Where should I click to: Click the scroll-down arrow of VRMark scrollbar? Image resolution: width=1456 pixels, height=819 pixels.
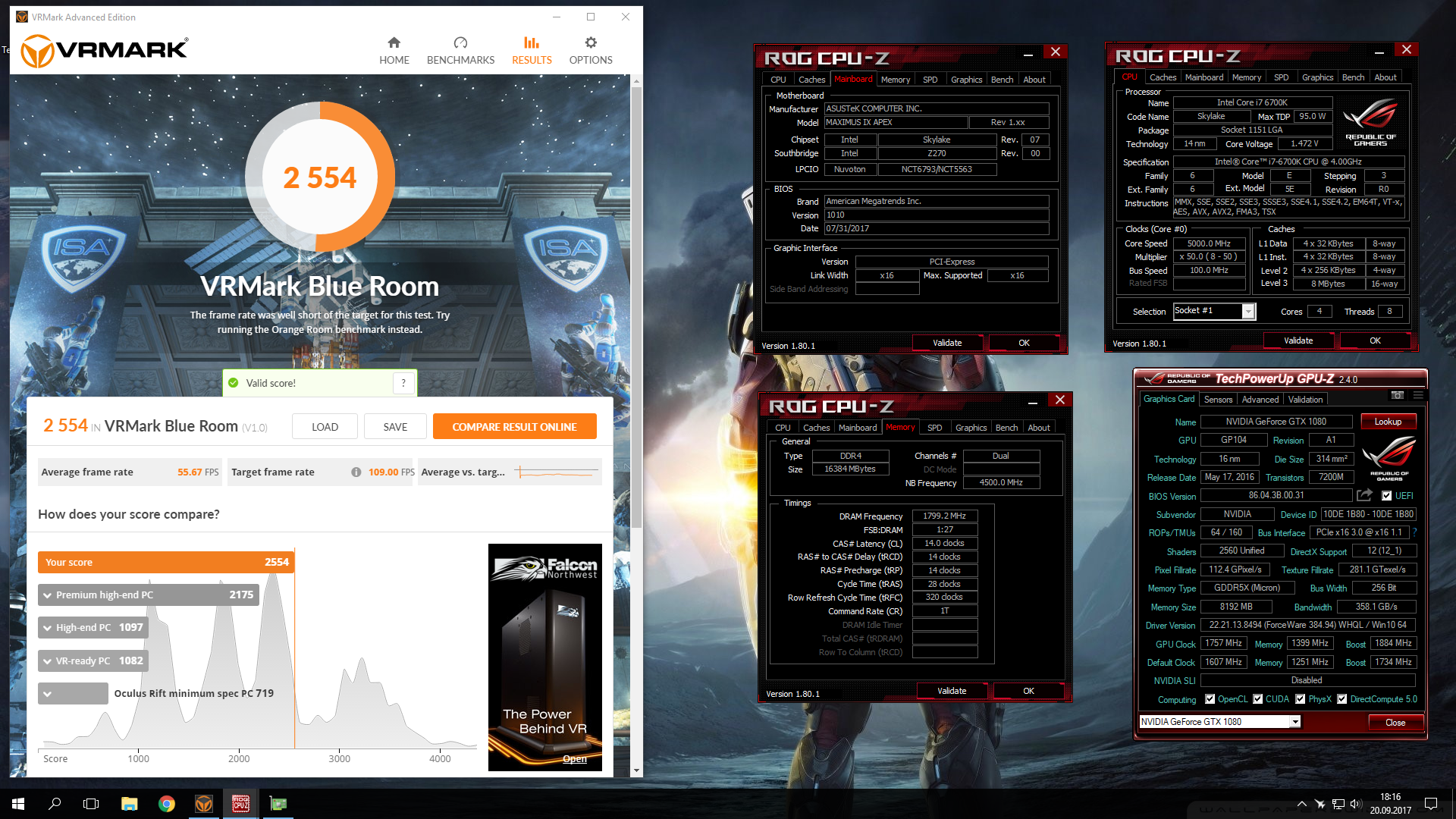636,770
